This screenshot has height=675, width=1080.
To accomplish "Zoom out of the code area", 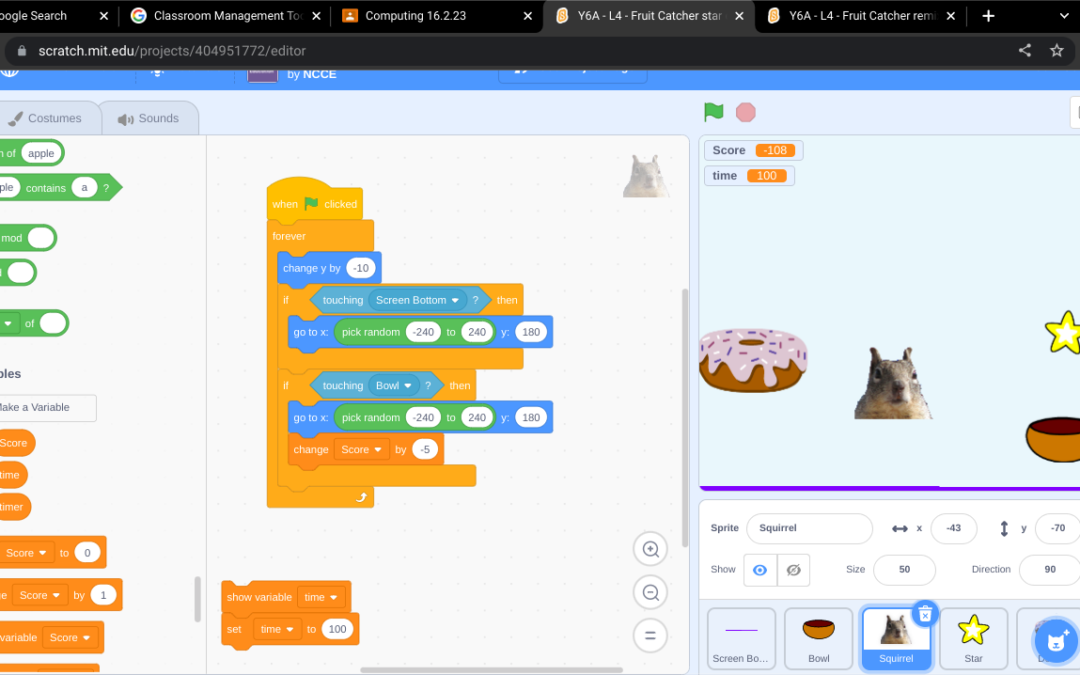I will pos(650,592).
